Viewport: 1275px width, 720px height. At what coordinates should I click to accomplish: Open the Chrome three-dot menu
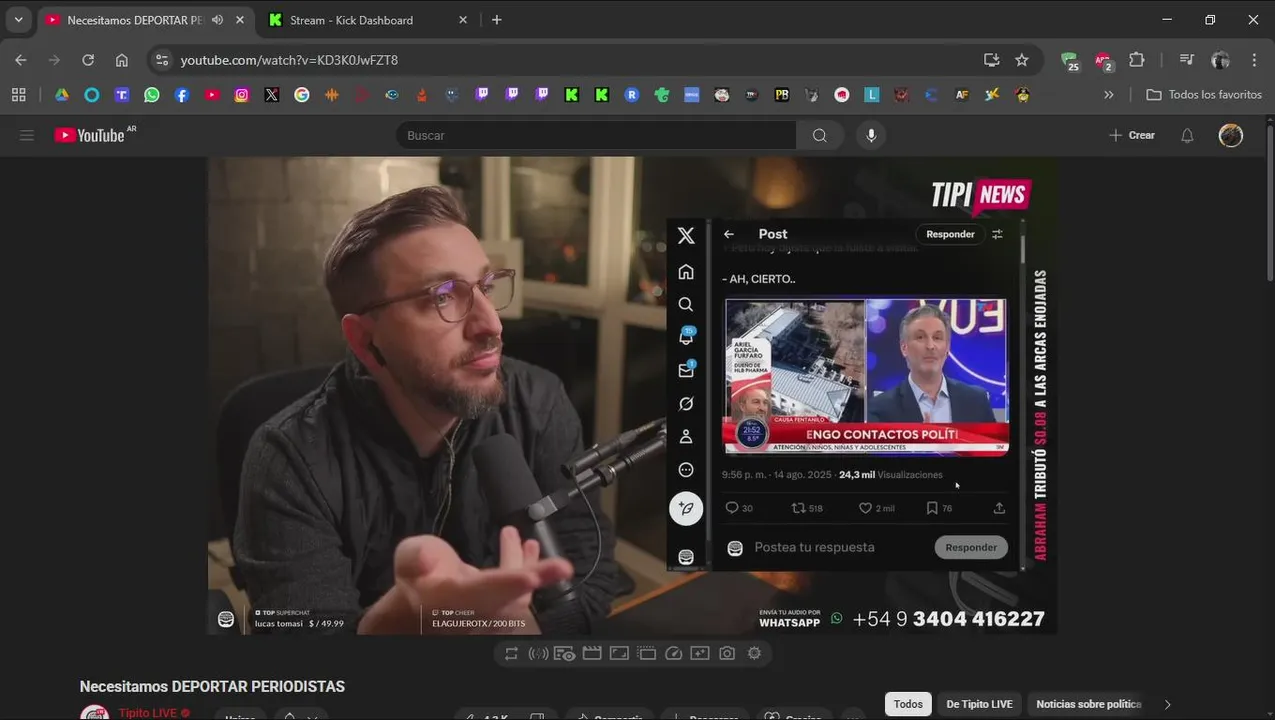1254,60
